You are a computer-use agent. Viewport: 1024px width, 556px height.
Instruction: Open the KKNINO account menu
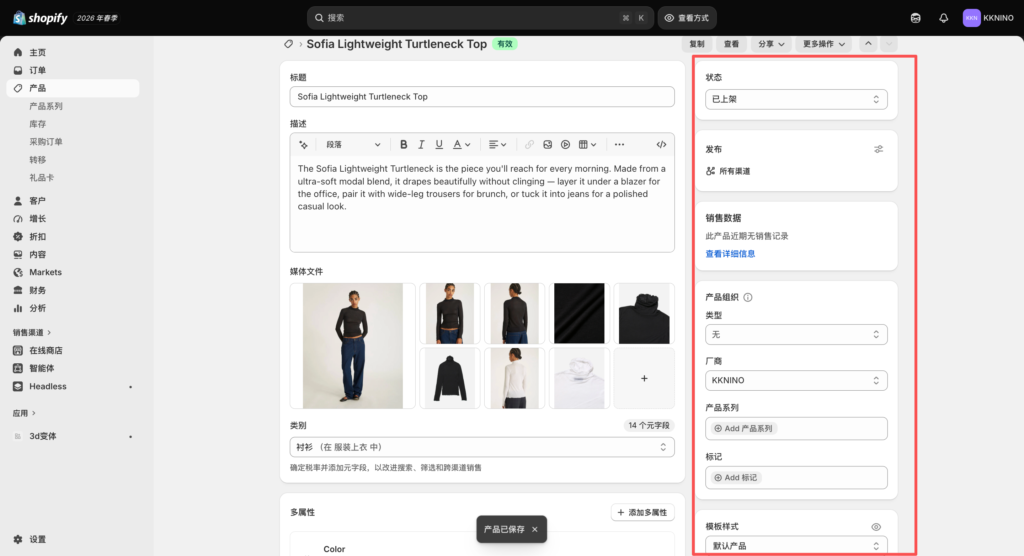988,18
